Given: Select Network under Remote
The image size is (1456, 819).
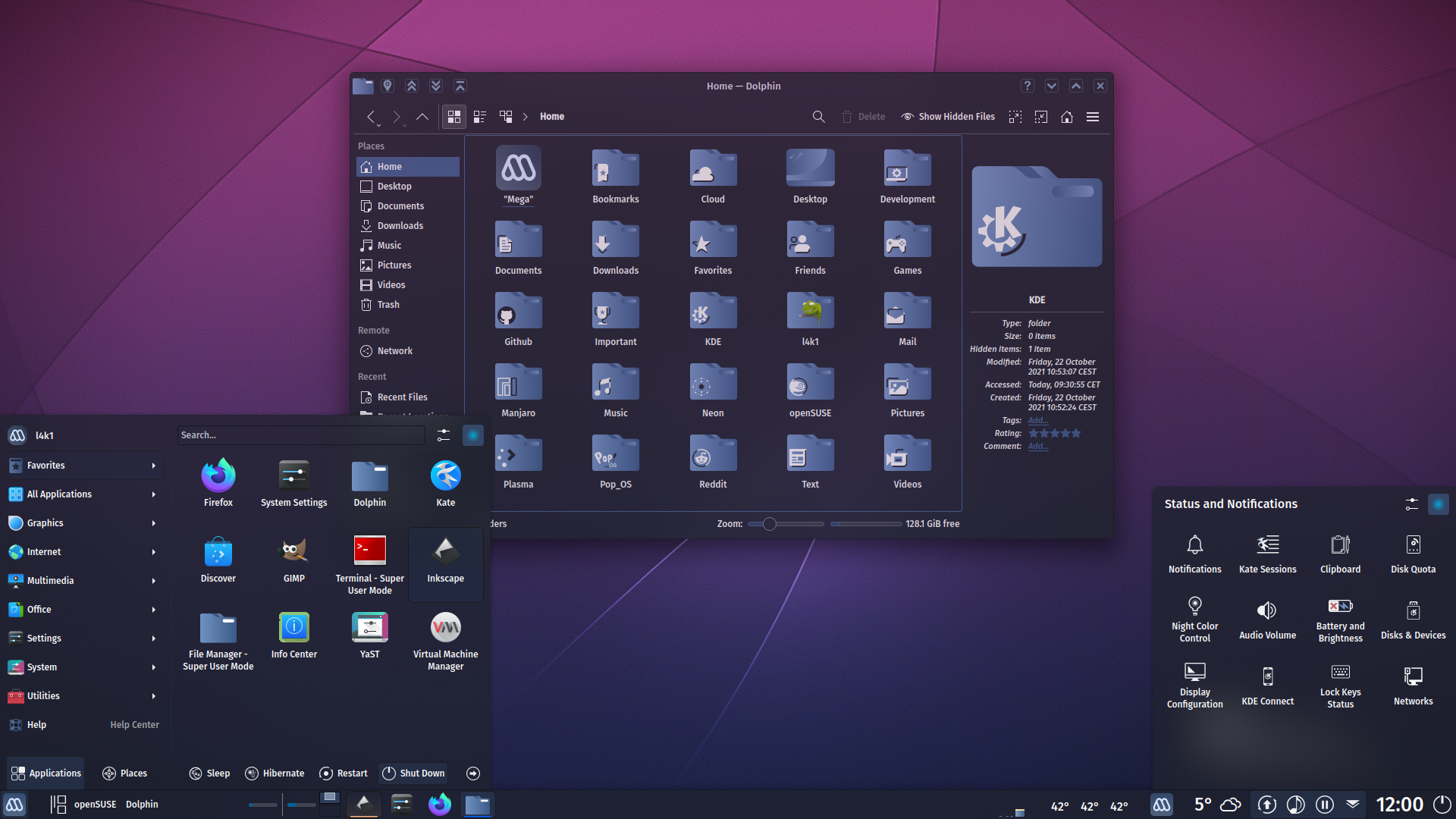Looking at the screenshot, I should (408, 351).
